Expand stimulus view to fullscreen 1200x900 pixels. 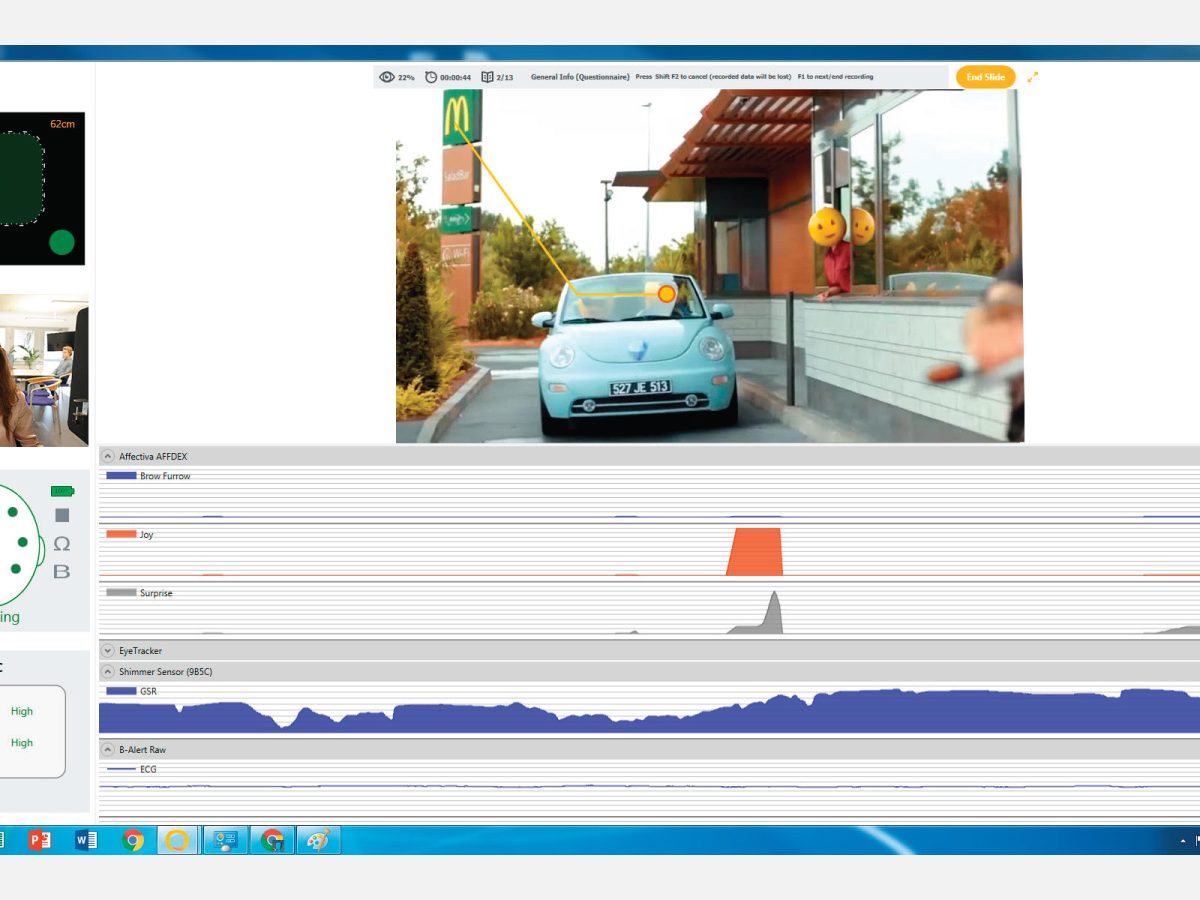click(1033, 77)
